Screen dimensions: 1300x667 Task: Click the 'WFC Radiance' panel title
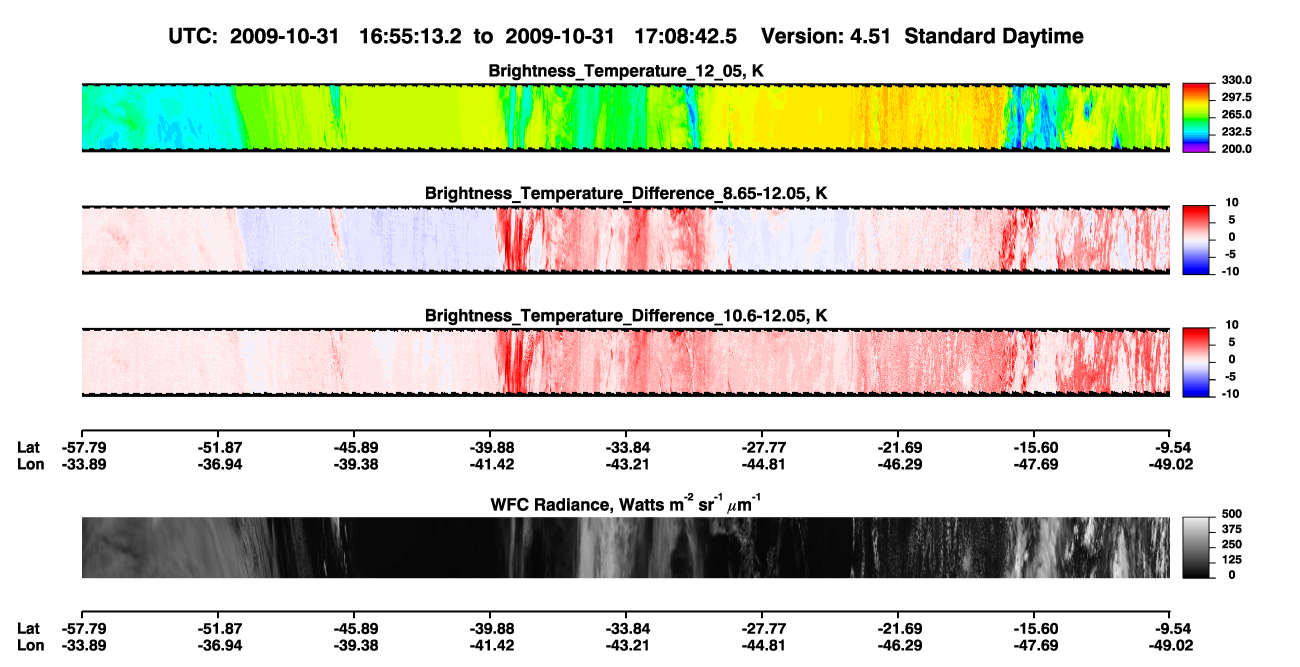(625, 503)
